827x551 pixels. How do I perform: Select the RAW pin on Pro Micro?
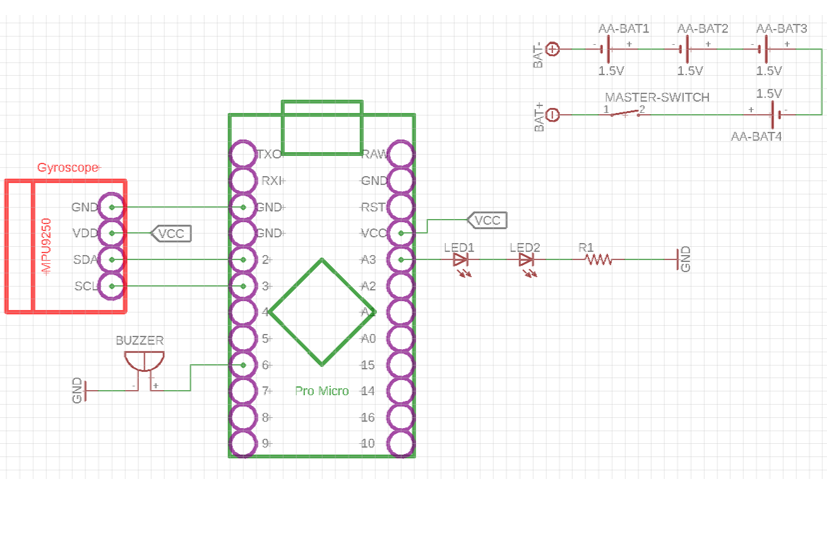point(401,154)
